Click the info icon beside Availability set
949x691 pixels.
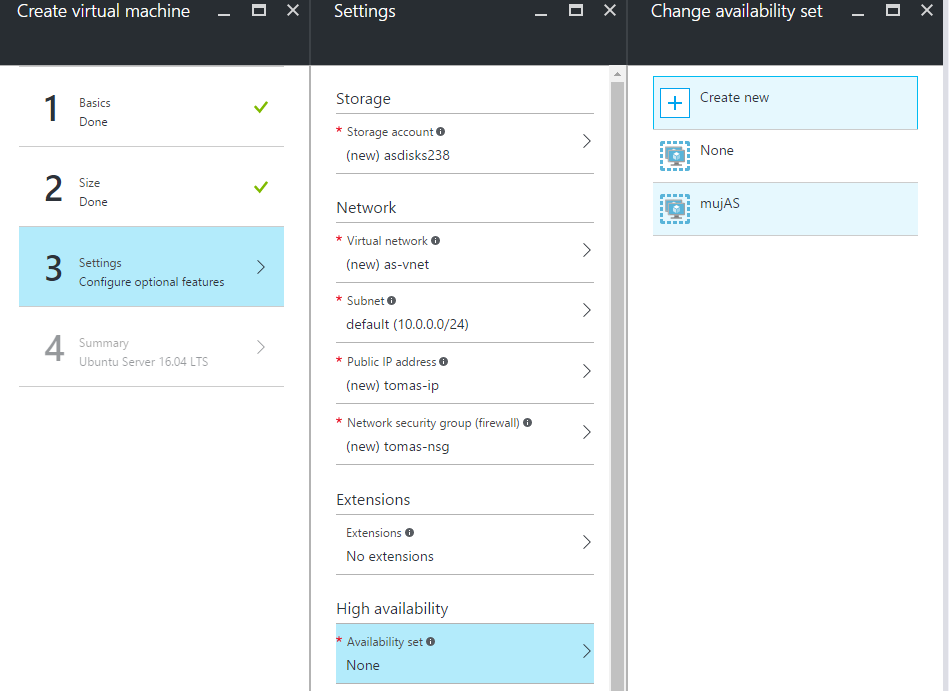(x=430, y=641)
